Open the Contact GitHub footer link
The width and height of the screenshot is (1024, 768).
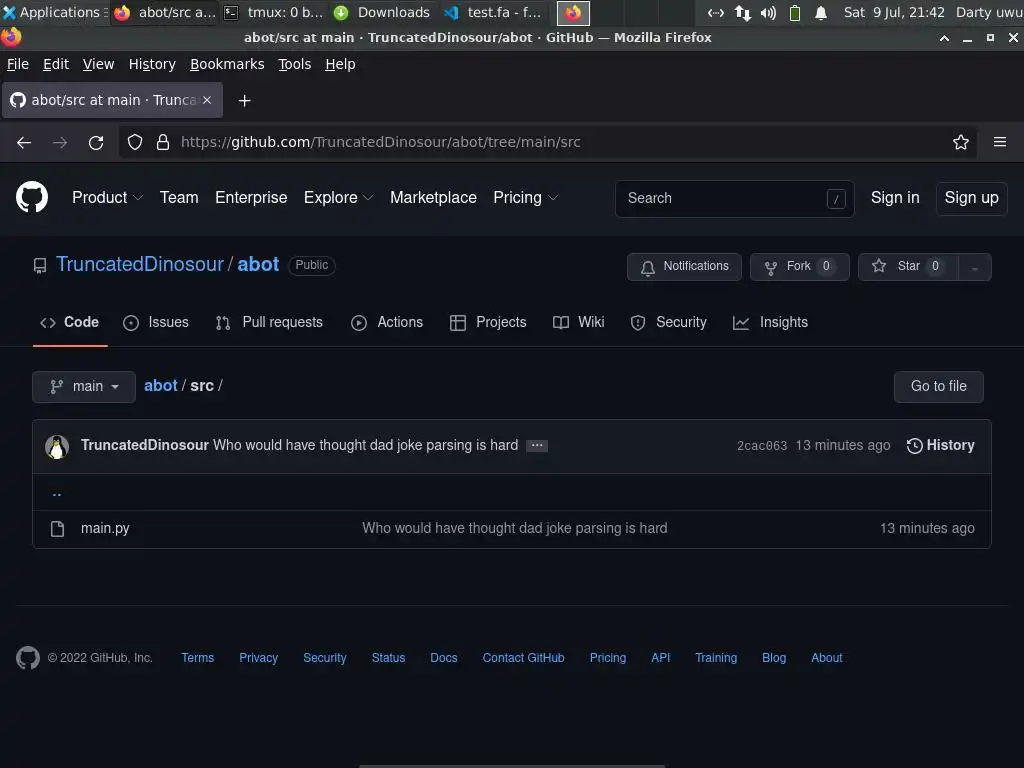click(523, 658)
